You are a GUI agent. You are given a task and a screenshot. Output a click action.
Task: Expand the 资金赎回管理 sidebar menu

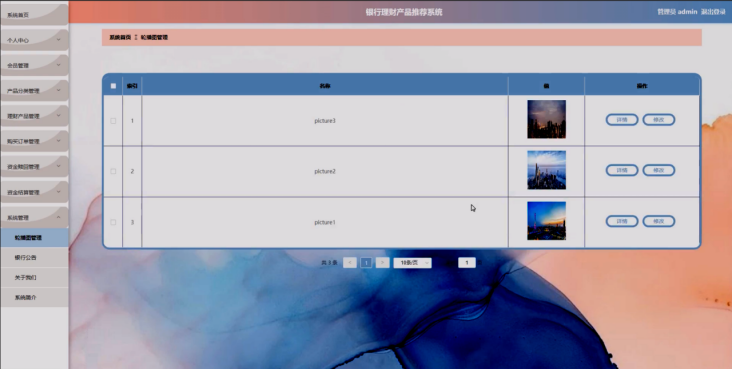coord(34,167)
